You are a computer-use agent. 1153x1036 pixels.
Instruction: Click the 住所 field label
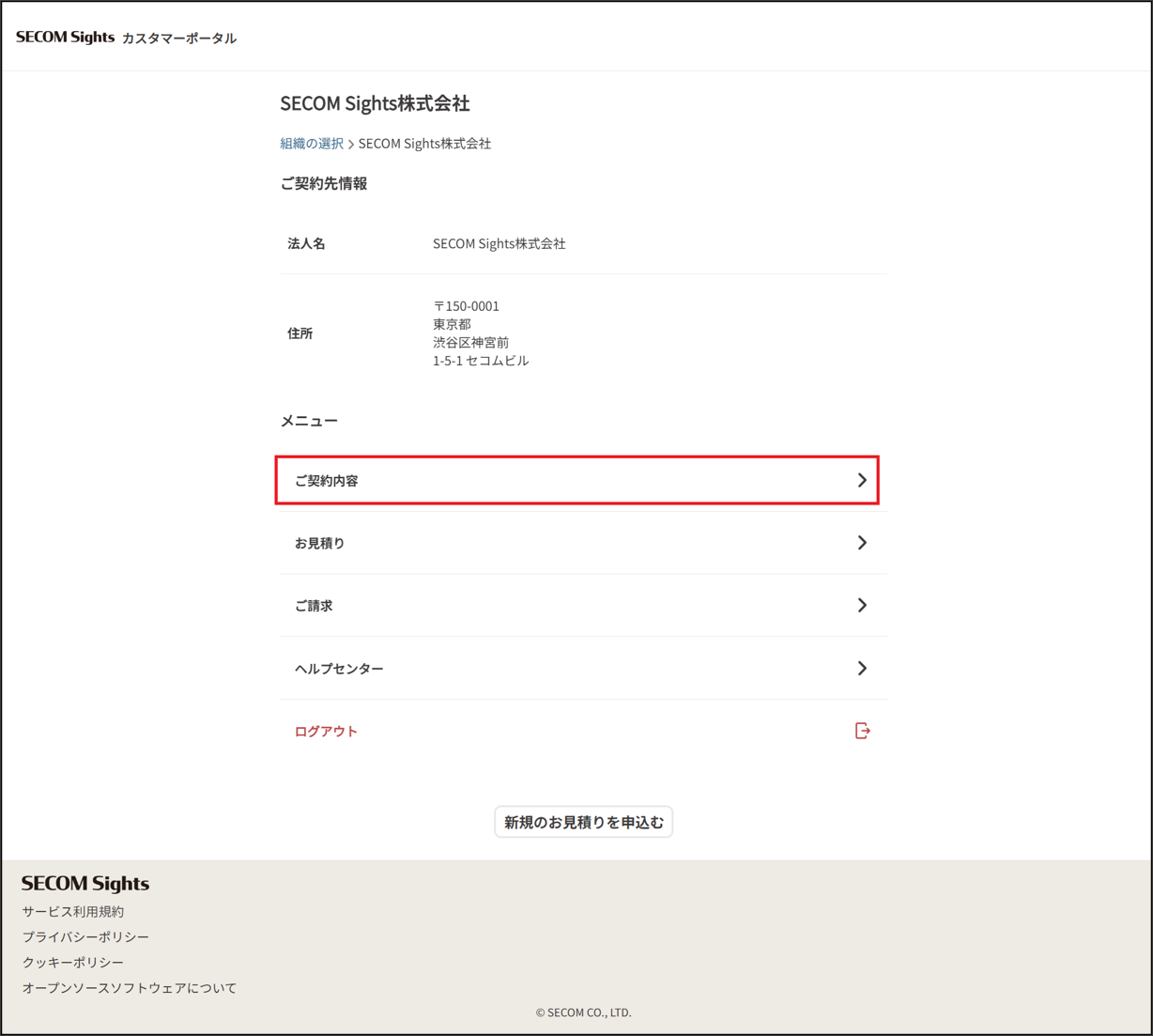pos(300,333)
